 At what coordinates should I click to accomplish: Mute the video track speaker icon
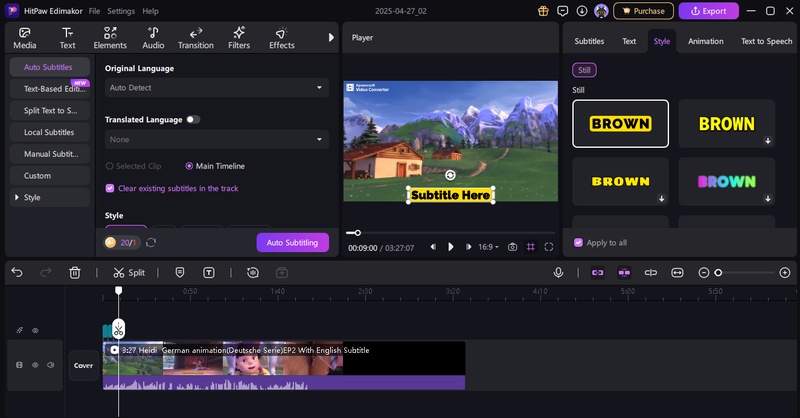[x=51, y=365]
